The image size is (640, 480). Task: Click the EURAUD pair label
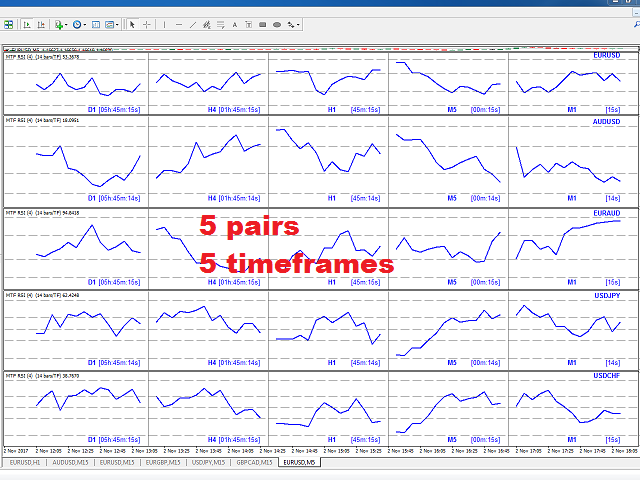(607, 213)
